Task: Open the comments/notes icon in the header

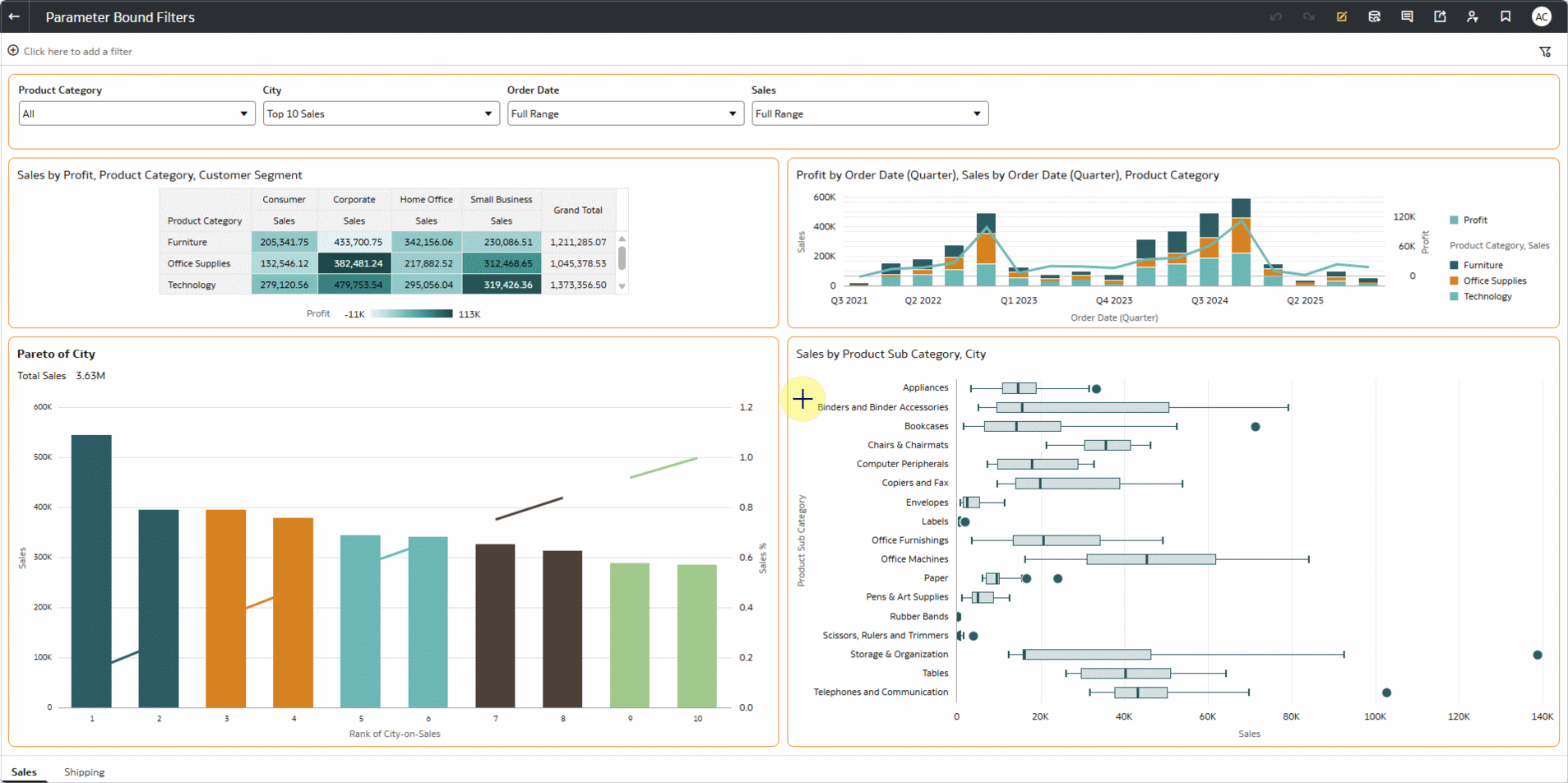Action: pos(1407,16)
